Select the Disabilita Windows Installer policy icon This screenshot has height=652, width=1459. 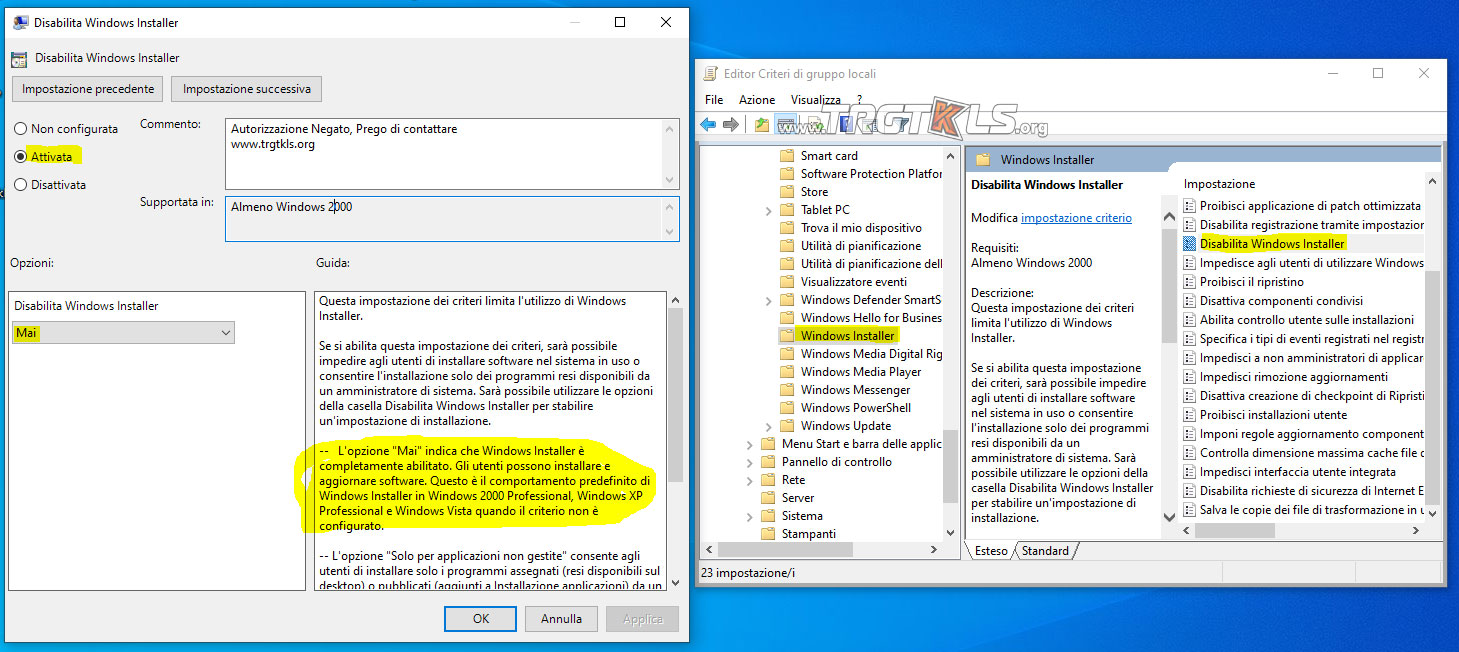pyautogui.click(x=1189, y=243)
